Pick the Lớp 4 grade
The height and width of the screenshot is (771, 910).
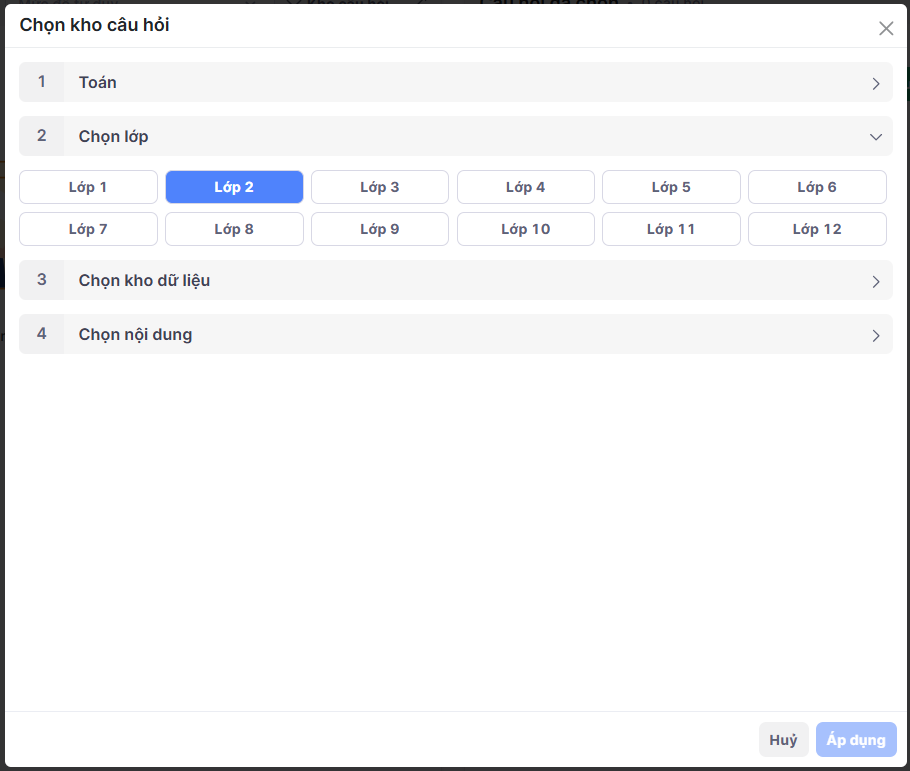coord(525,187)
